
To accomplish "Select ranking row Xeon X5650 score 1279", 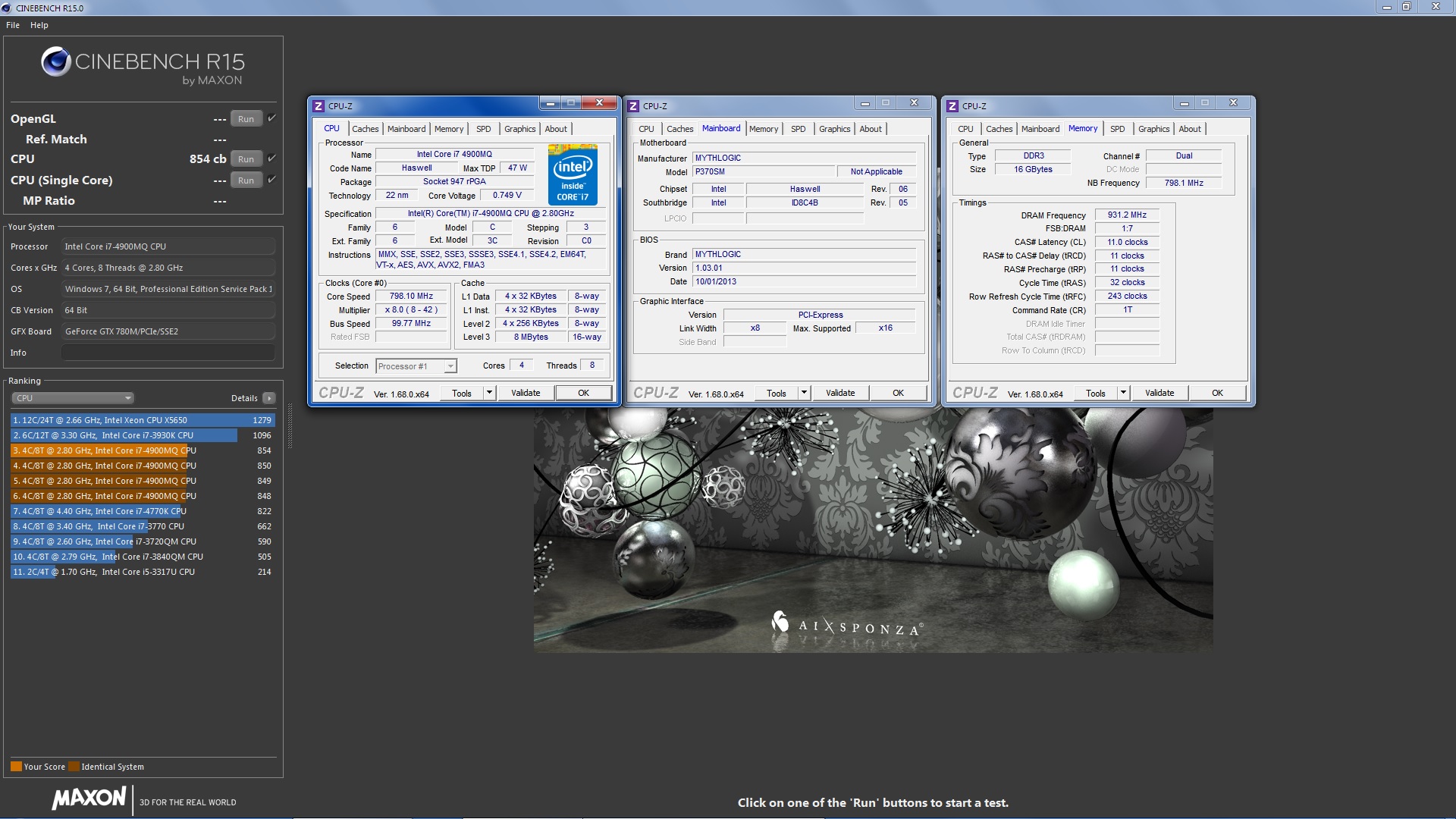I will coord(143,420).
